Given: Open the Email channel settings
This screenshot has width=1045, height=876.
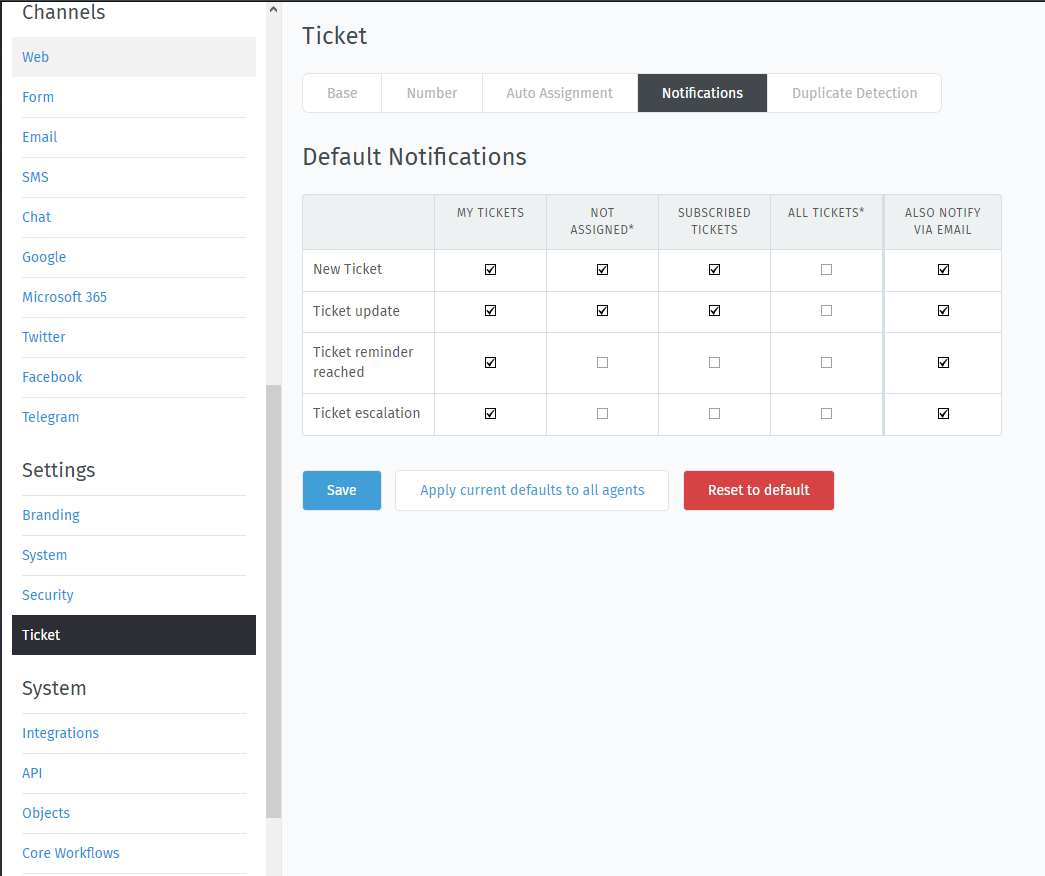Looking at the screenshot, I should 39,137.
